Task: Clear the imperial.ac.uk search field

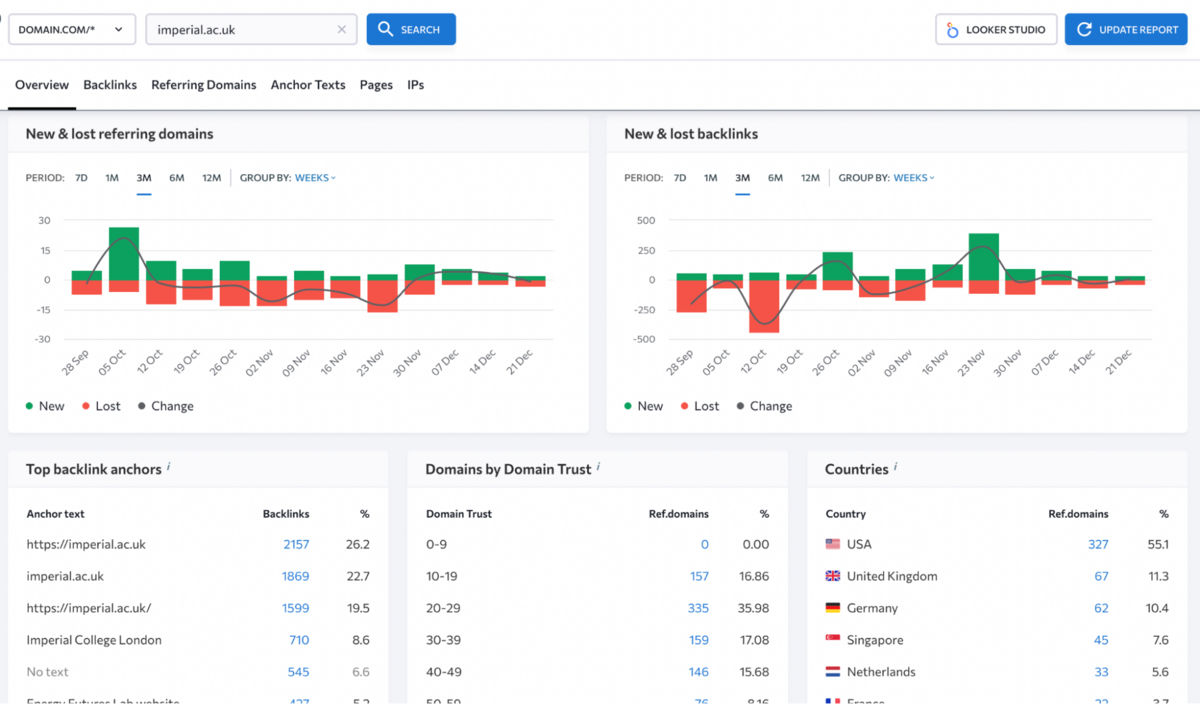Action: coord(341,30)
